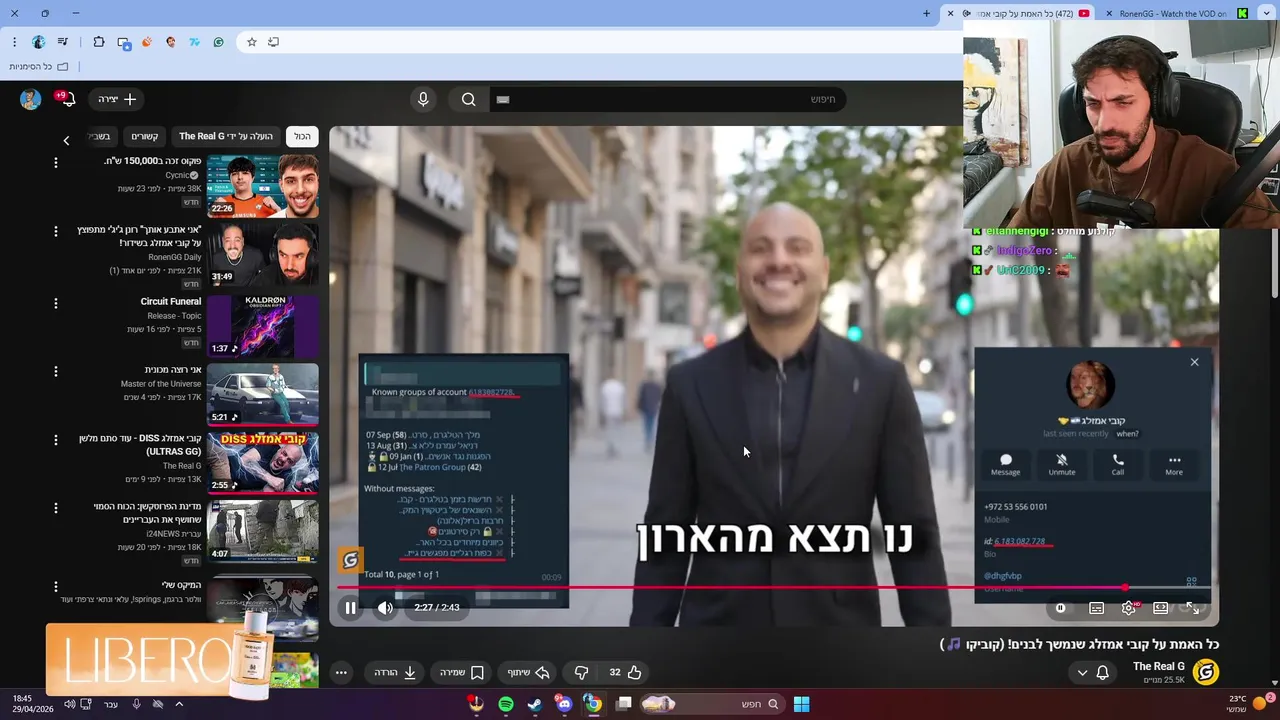Open the 22:26 video thumbnail from Cycnic
The height and width of the screenshot is (720, 1280).
point(263,186)
